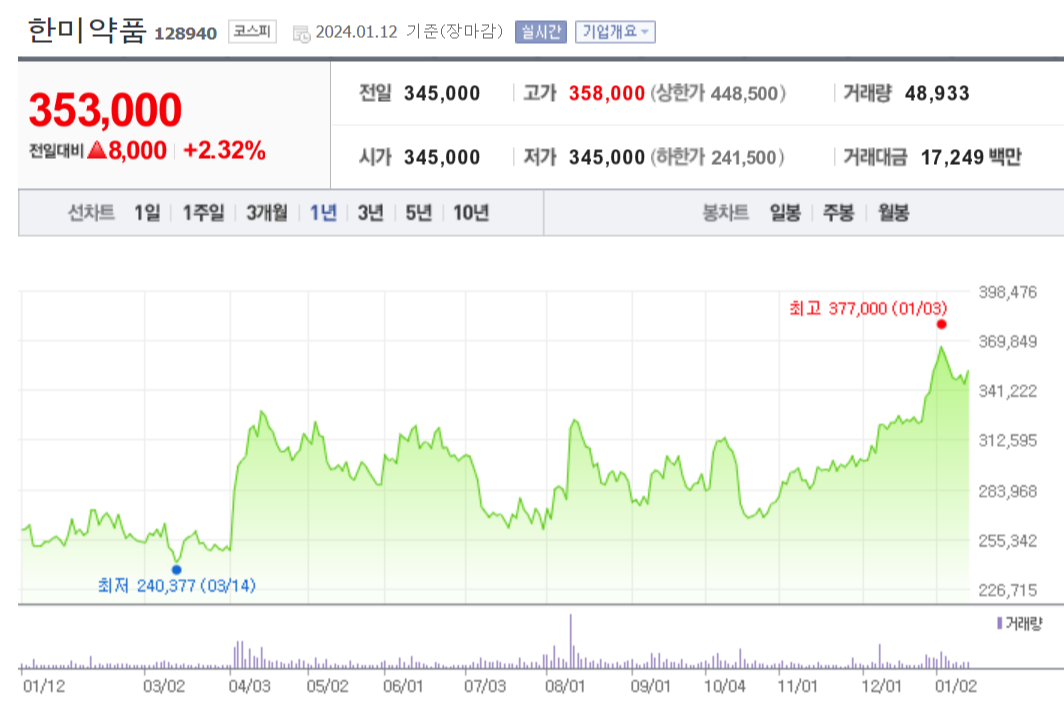Click the 하한가 241,500 text
This screenshot has width=1064, height=726.
tap(717, 157)
